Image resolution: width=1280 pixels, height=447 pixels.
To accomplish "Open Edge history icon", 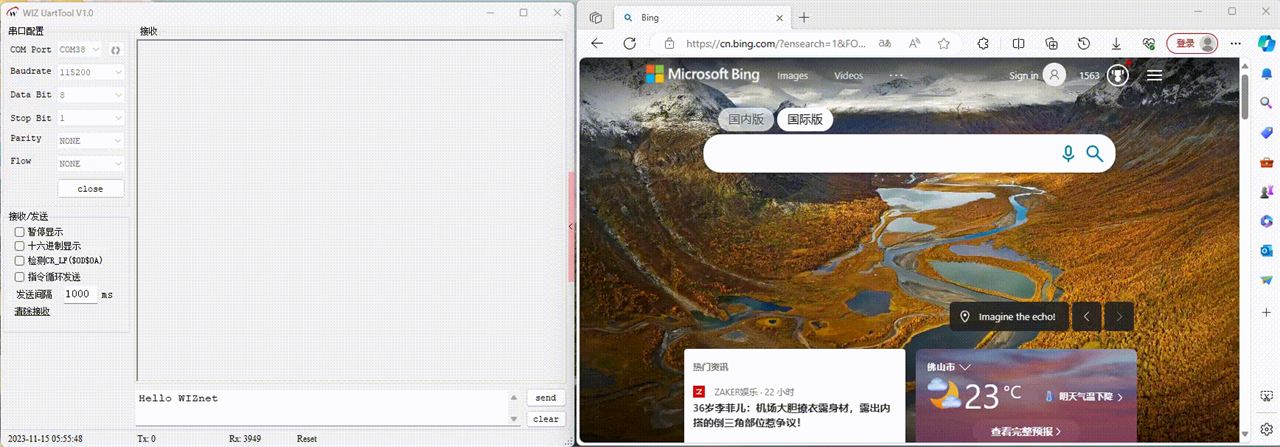I will (1084, 44).
